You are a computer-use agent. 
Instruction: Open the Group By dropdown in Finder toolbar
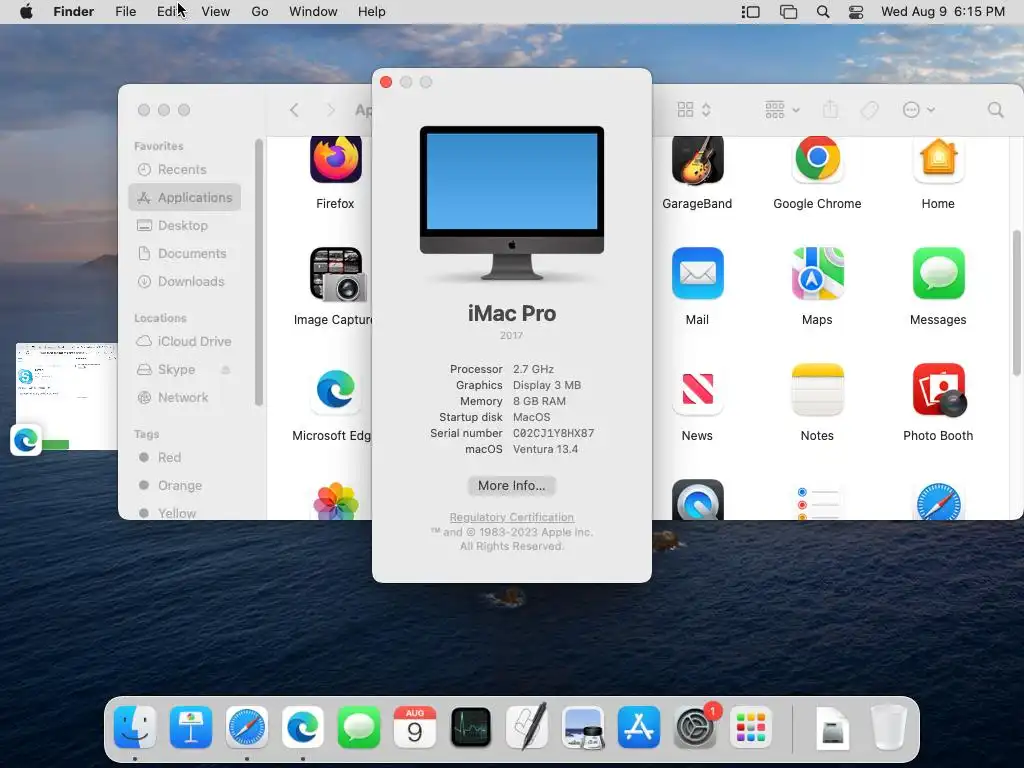click(782, 110)
